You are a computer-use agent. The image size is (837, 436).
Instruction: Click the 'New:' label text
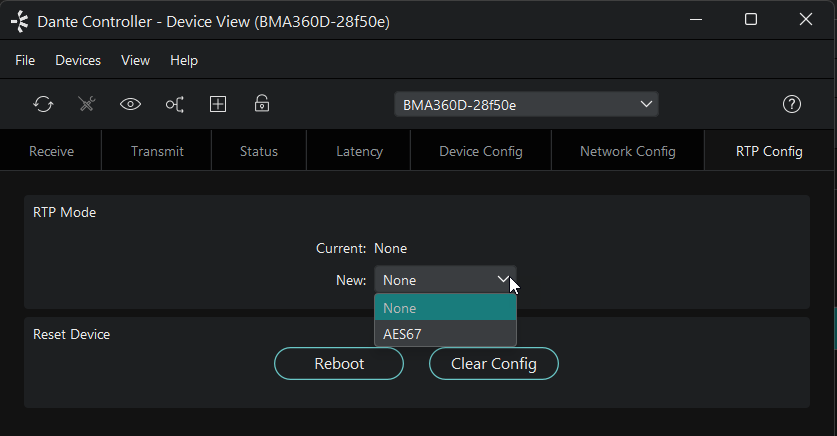(351, 280)
